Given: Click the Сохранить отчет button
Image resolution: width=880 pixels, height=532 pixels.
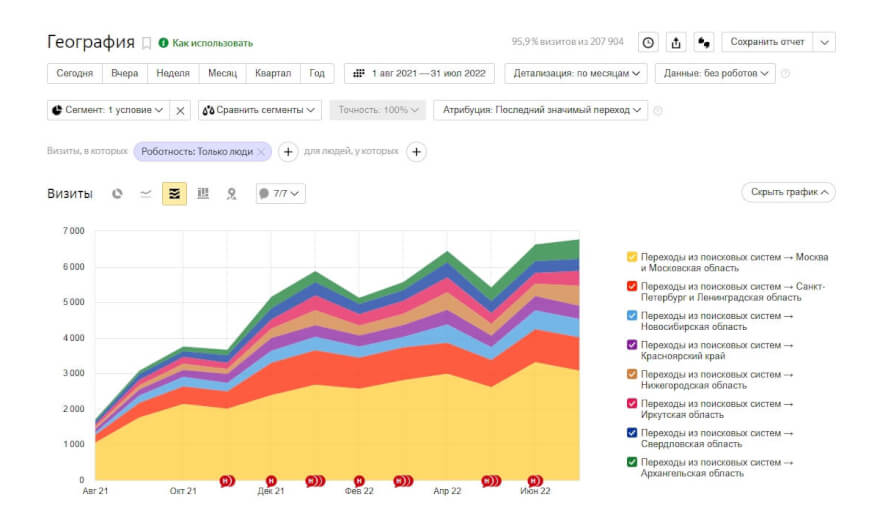Looking at the screenshot, I should pyautogui.click(x=766, y=42).
